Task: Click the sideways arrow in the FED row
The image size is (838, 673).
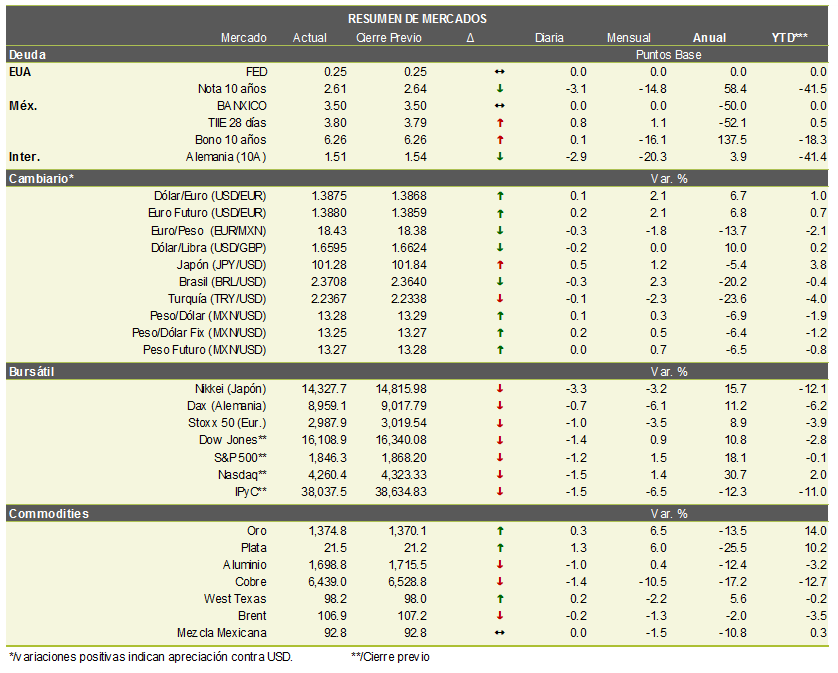Action: (x=500, y=72)
